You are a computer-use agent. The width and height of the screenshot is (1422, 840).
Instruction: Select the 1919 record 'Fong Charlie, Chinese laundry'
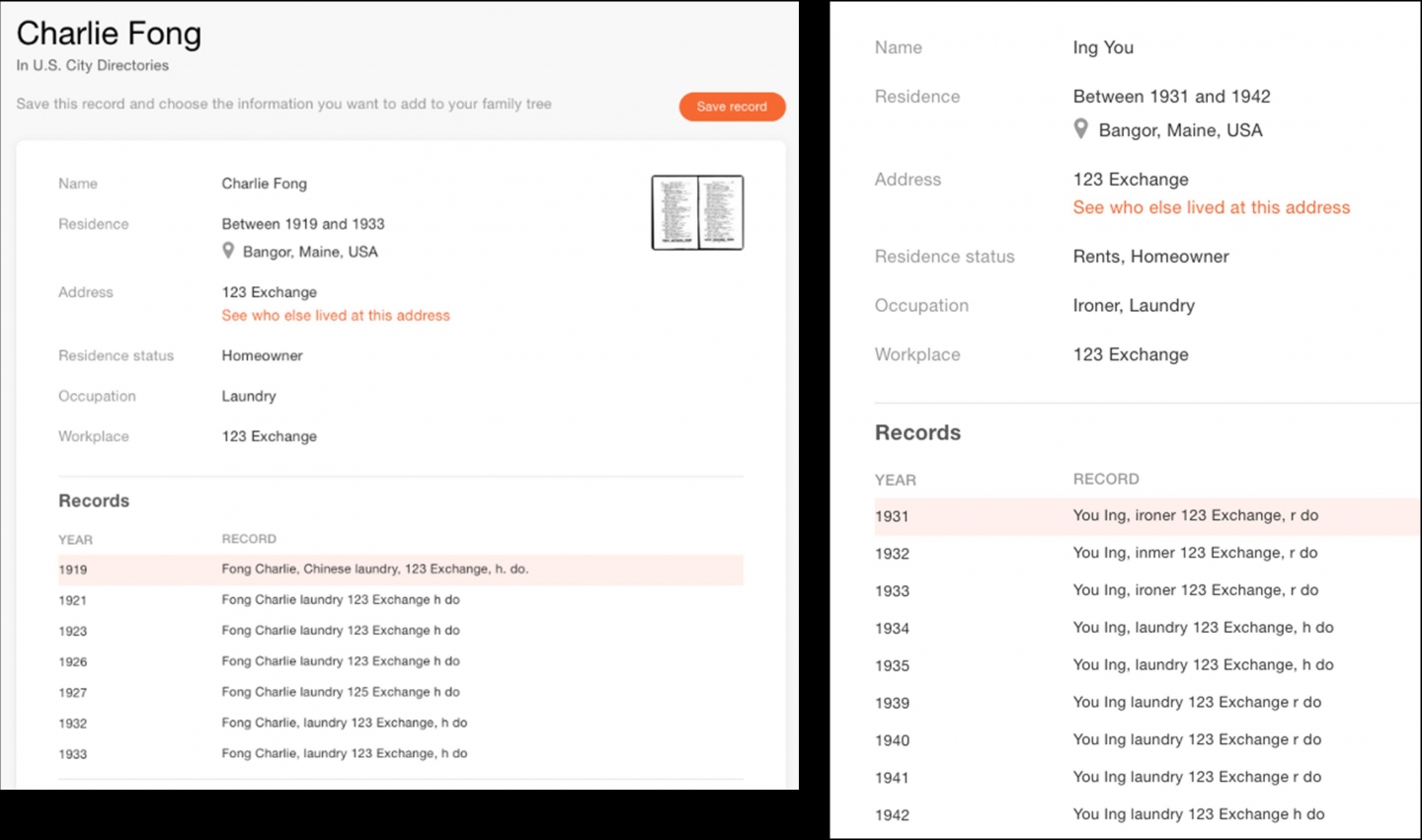tap(401, 570)
